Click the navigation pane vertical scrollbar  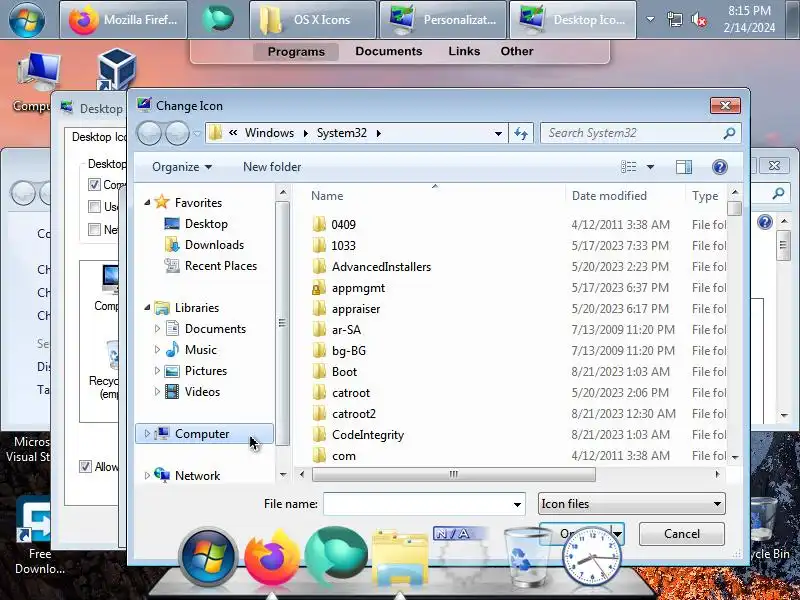[x=282, y=323]
